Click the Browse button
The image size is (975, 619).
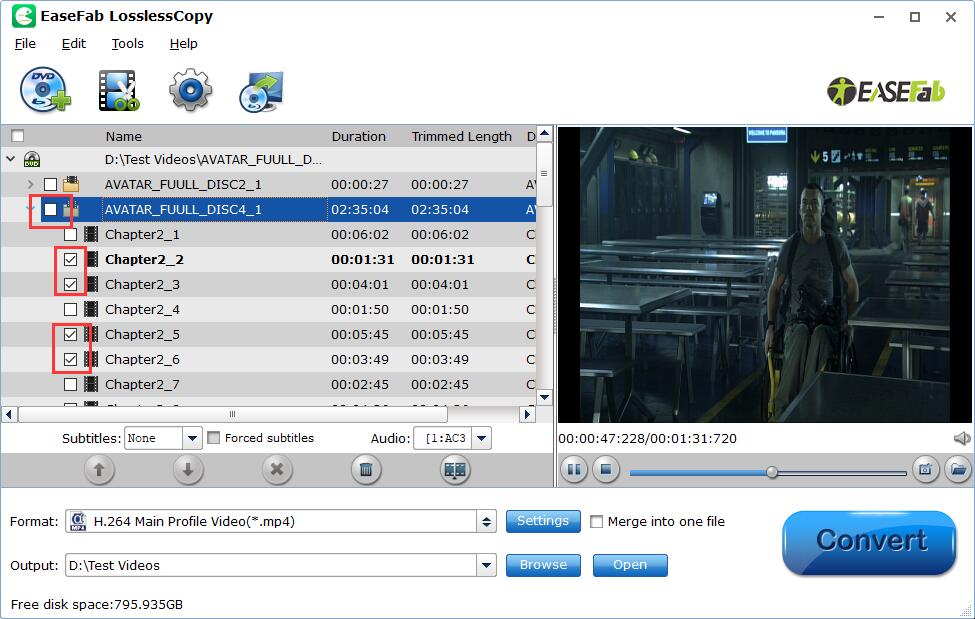pos(543,565)
